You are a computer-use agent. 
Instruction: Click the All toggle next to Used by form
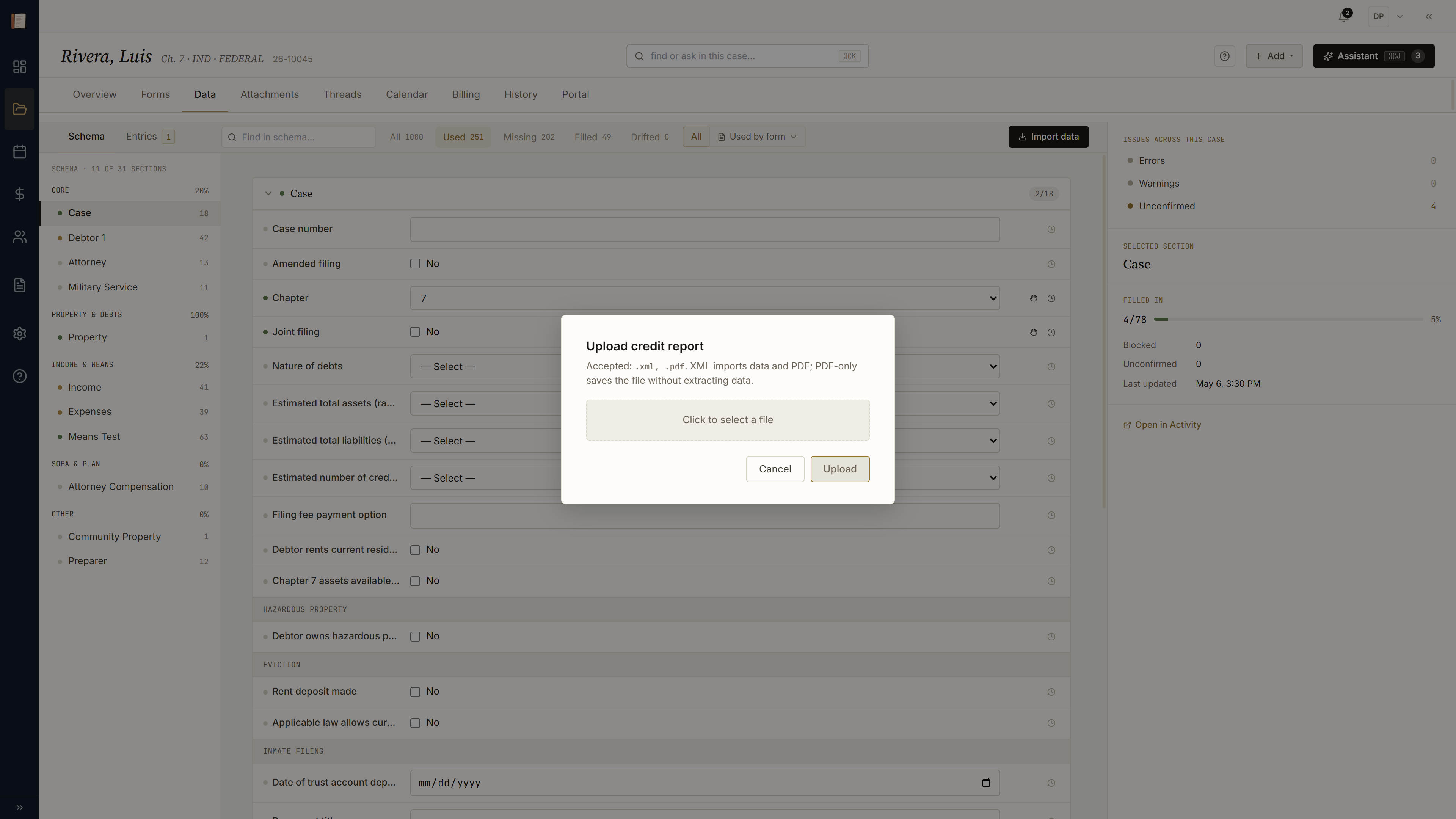click(696, 137)
